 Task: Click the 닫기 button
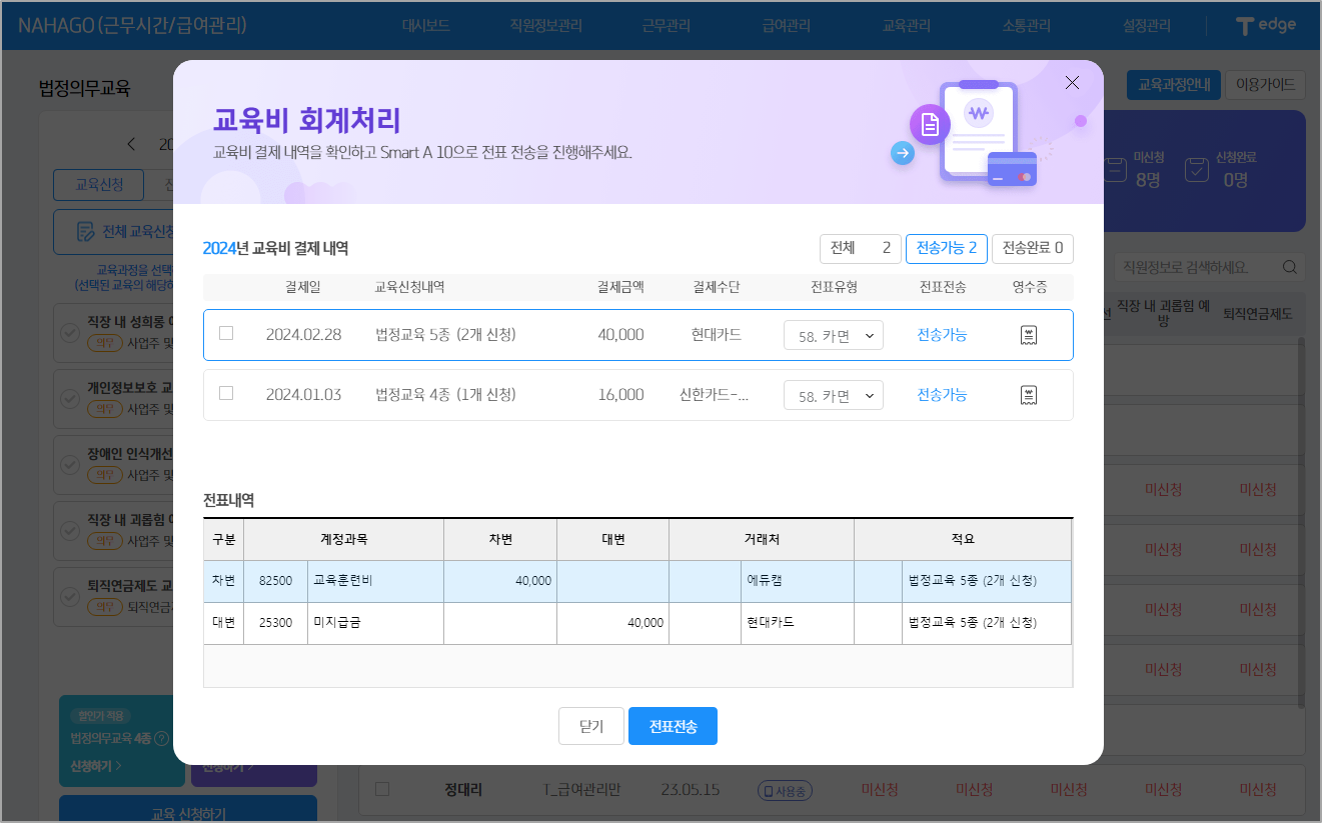pos(591,726)
